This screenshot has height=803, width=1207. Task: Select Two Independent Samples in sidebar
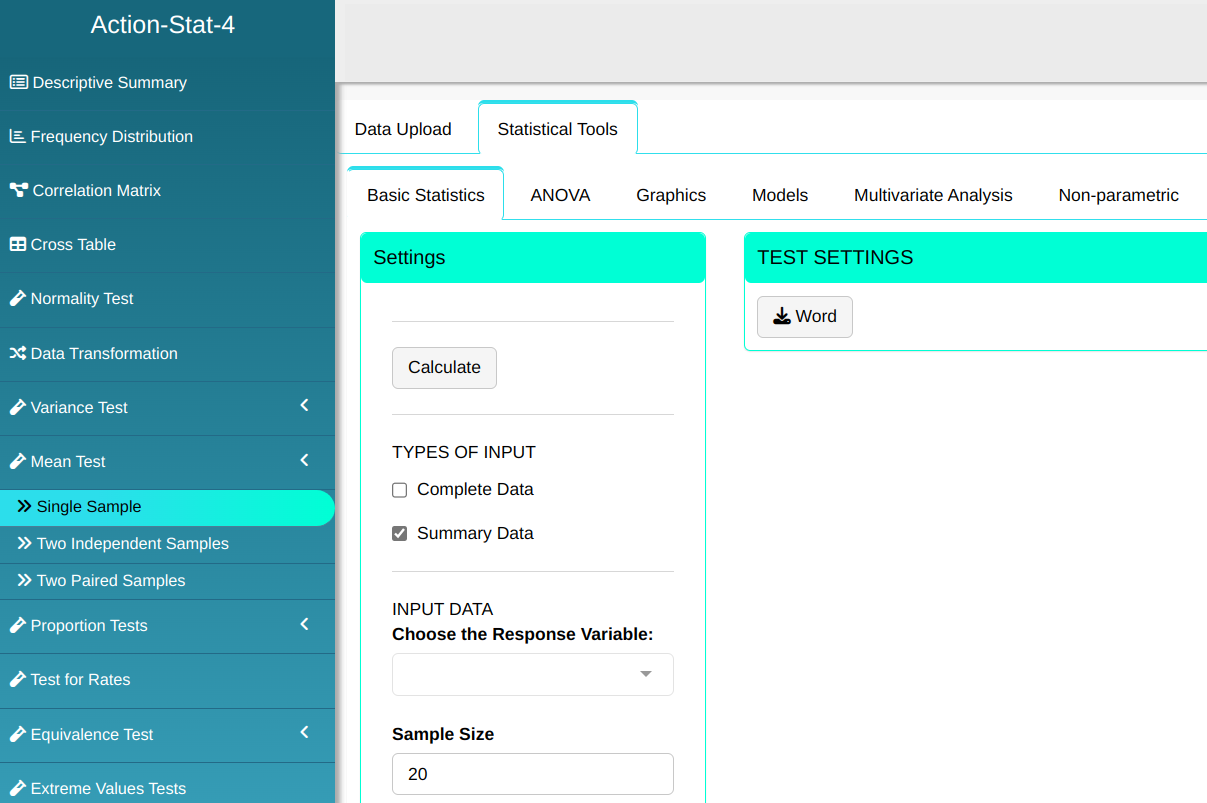click(132, 544)
